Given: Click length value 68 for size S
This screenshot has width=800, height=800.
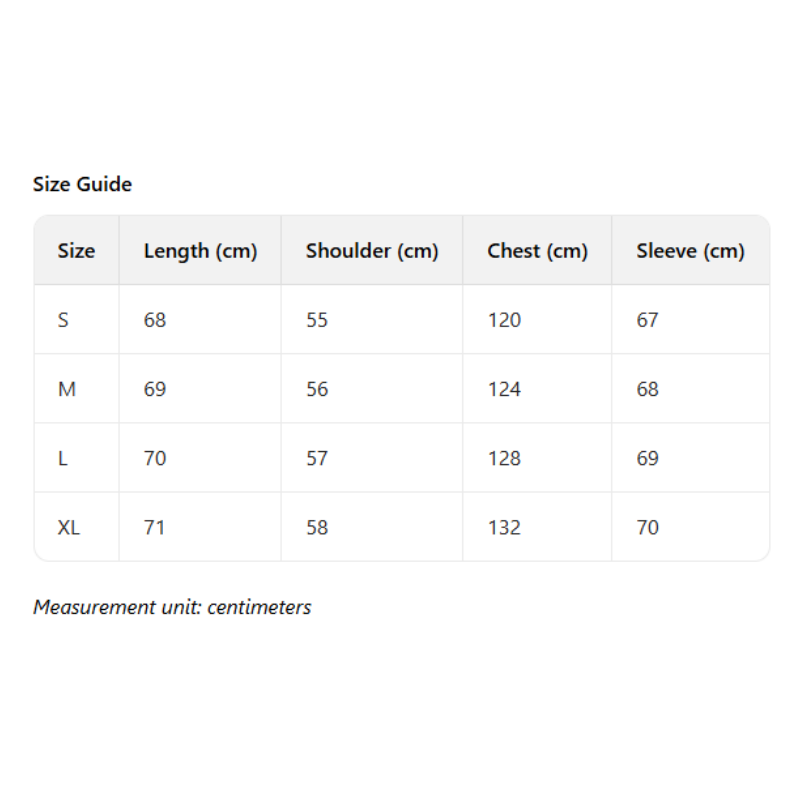Looking at the screenshot, I should pos(155,320).
